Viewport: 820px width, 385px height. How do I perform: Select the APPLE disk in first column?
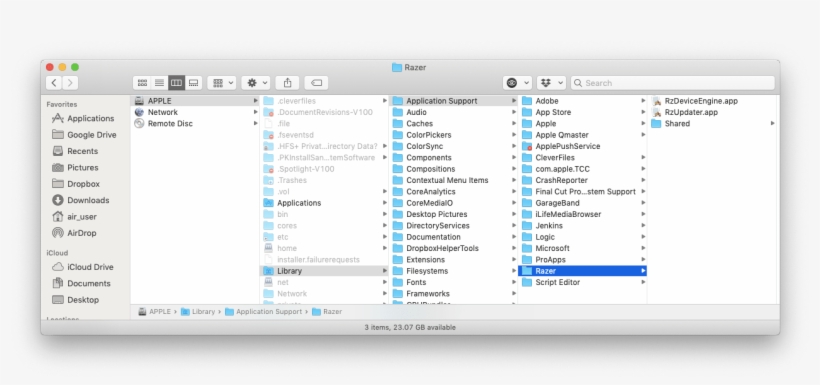195,101
